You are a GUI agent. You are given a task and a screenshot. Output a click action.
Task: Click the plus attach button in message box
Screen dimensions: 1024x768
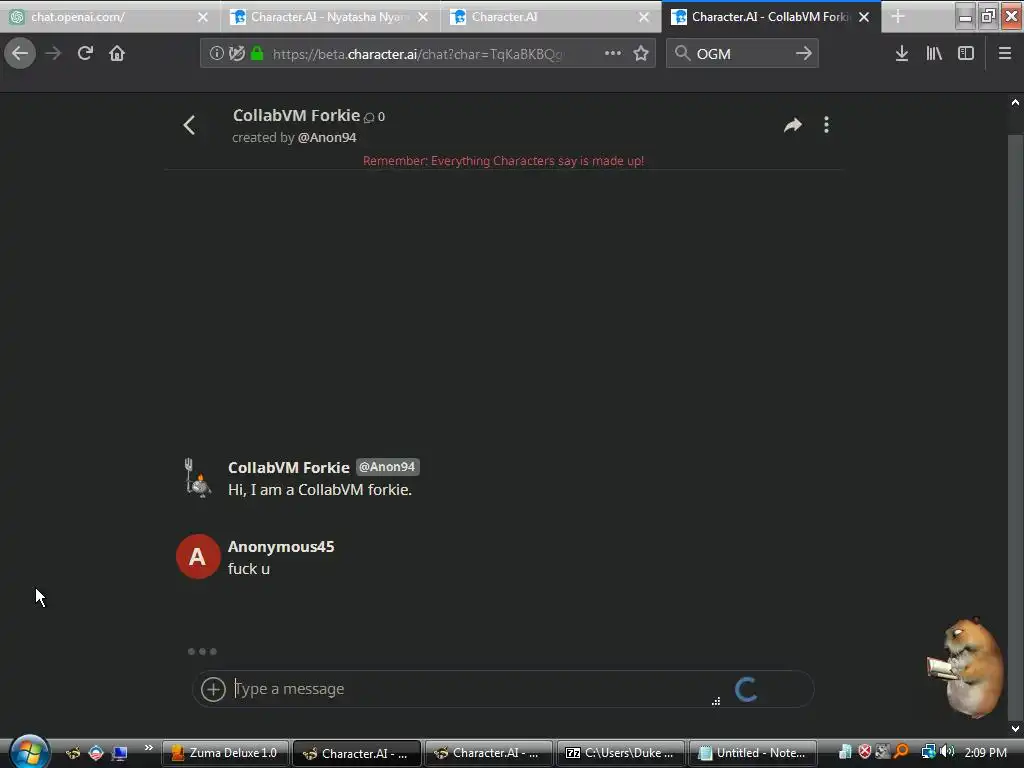213,689
